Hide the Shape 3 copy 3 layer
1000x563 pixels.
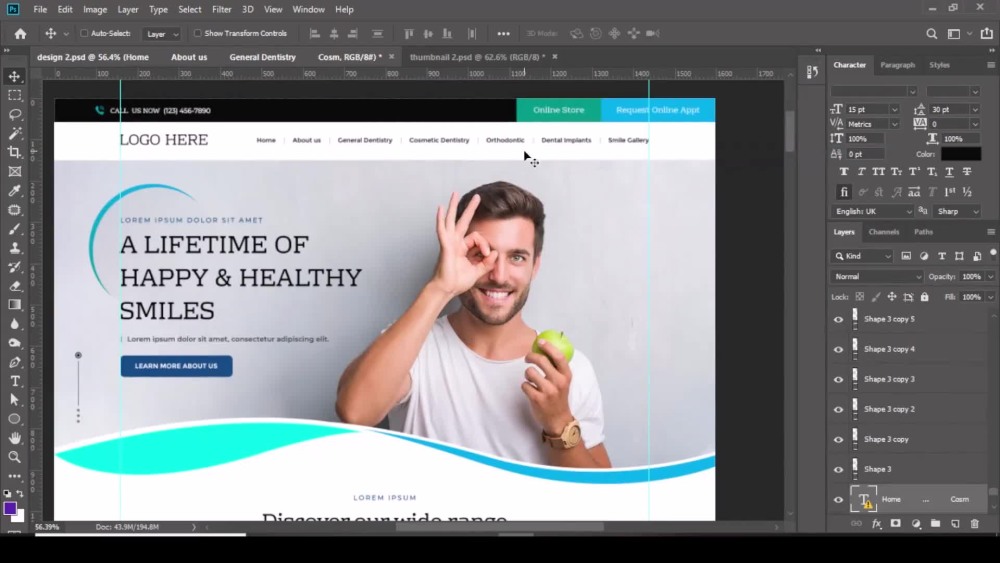click(x=838, y=379)
